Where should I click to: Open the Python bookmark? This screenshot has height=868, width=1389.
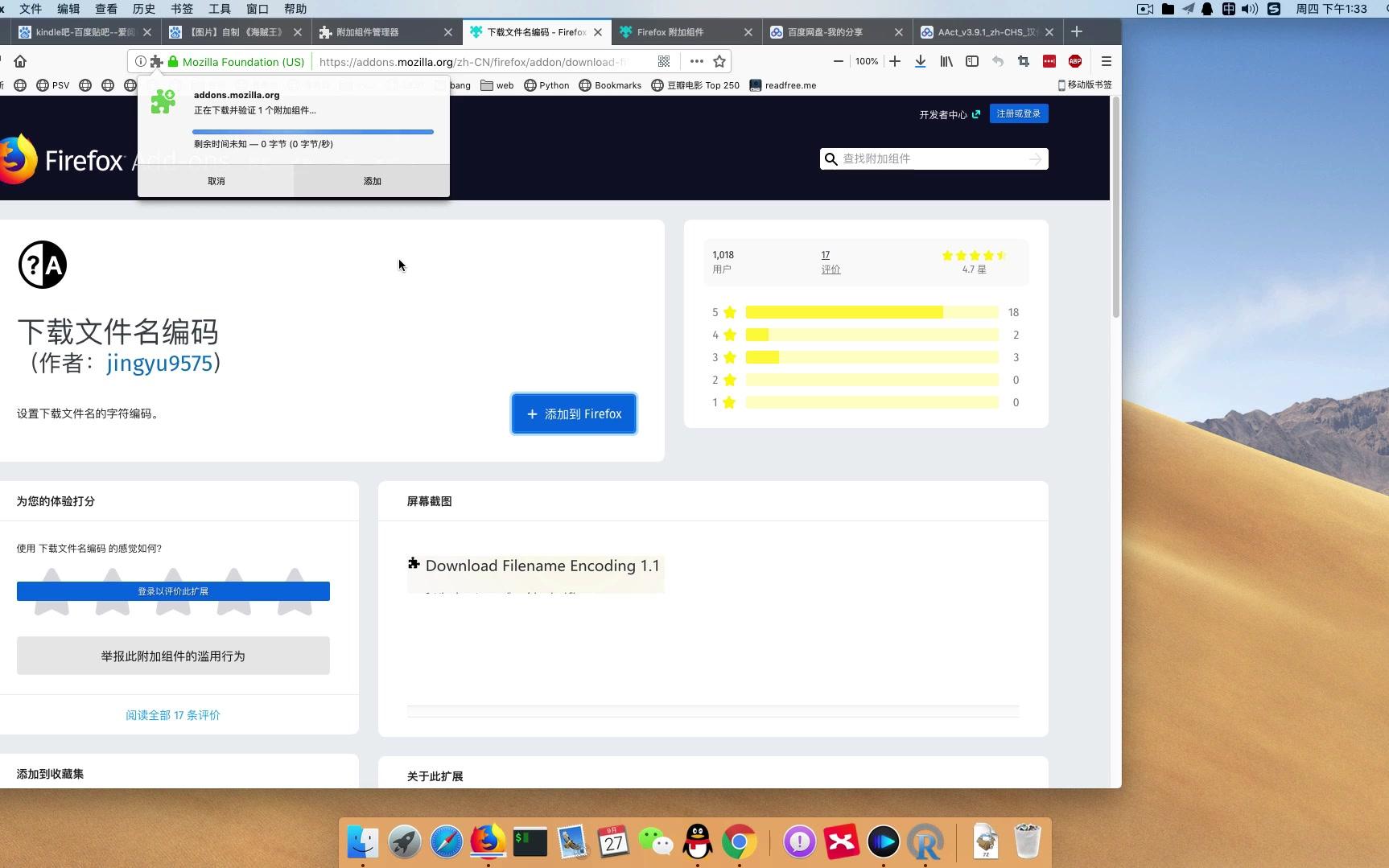546,85
